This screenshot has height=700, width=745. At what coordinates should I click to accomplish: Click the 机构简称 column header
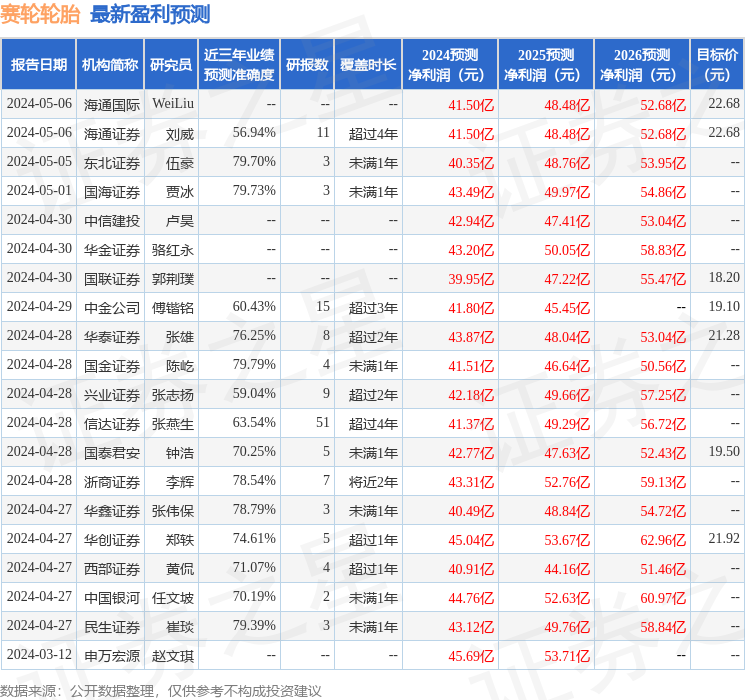coord(110,65)
